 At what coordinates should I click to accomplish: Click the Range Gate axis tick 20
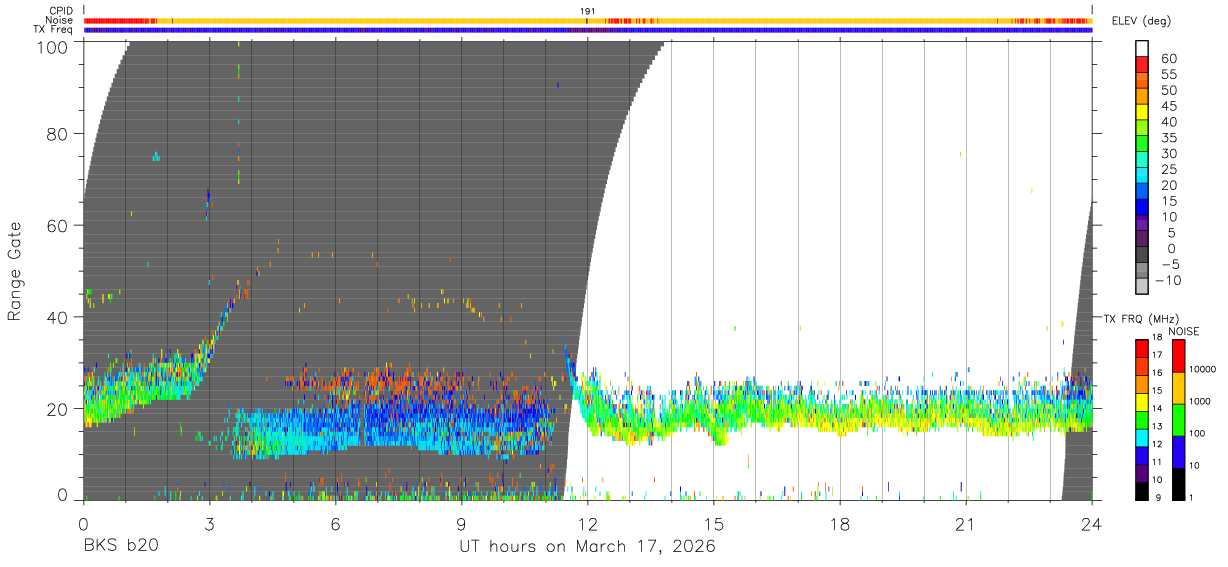(59, 409)
